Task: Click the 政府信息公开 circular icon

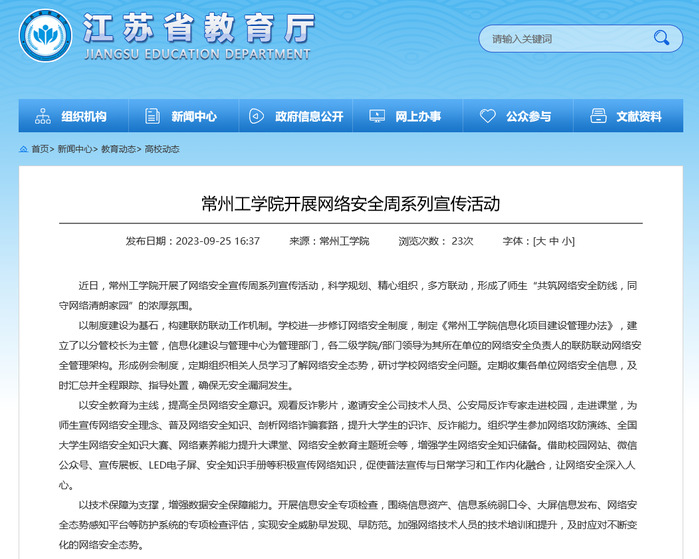Action: [x=258, y=116]
